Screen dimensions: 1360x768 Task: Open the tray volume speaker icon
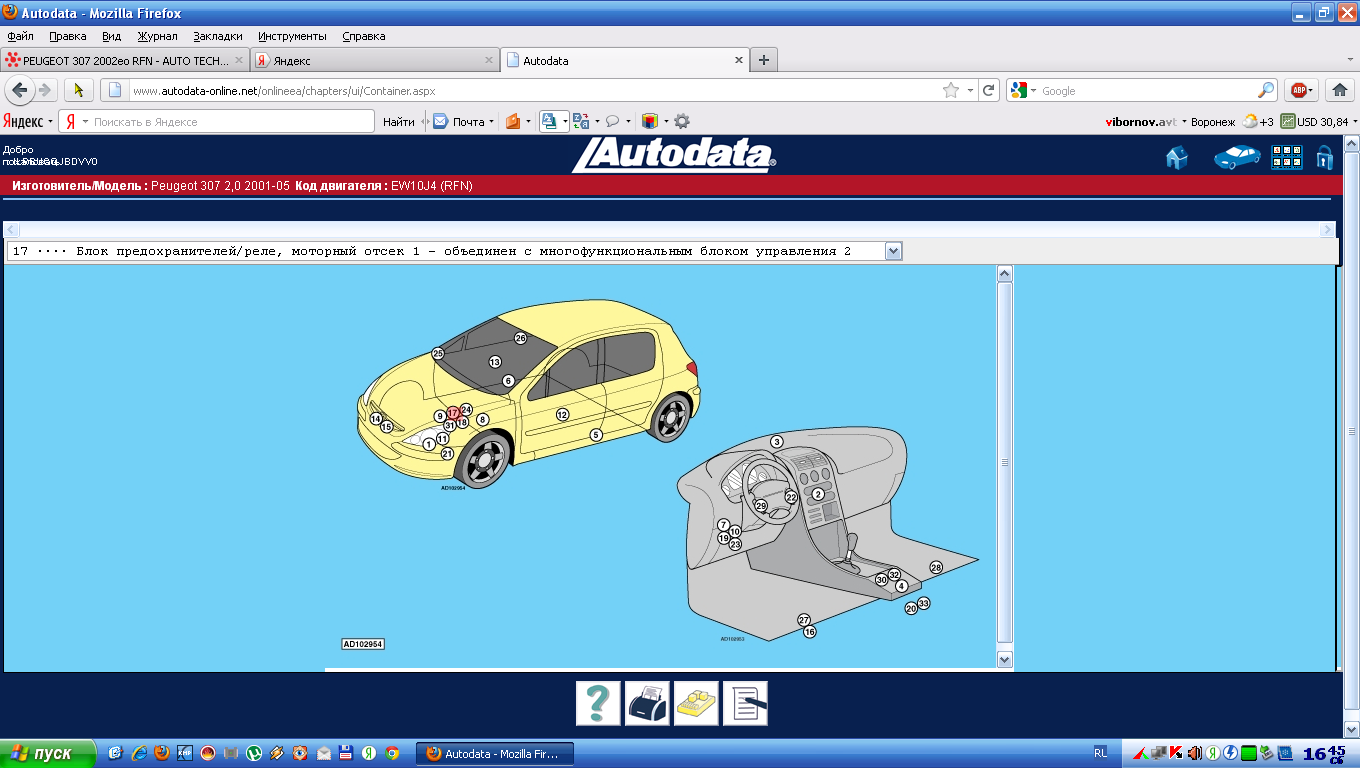pos(1194,753)
